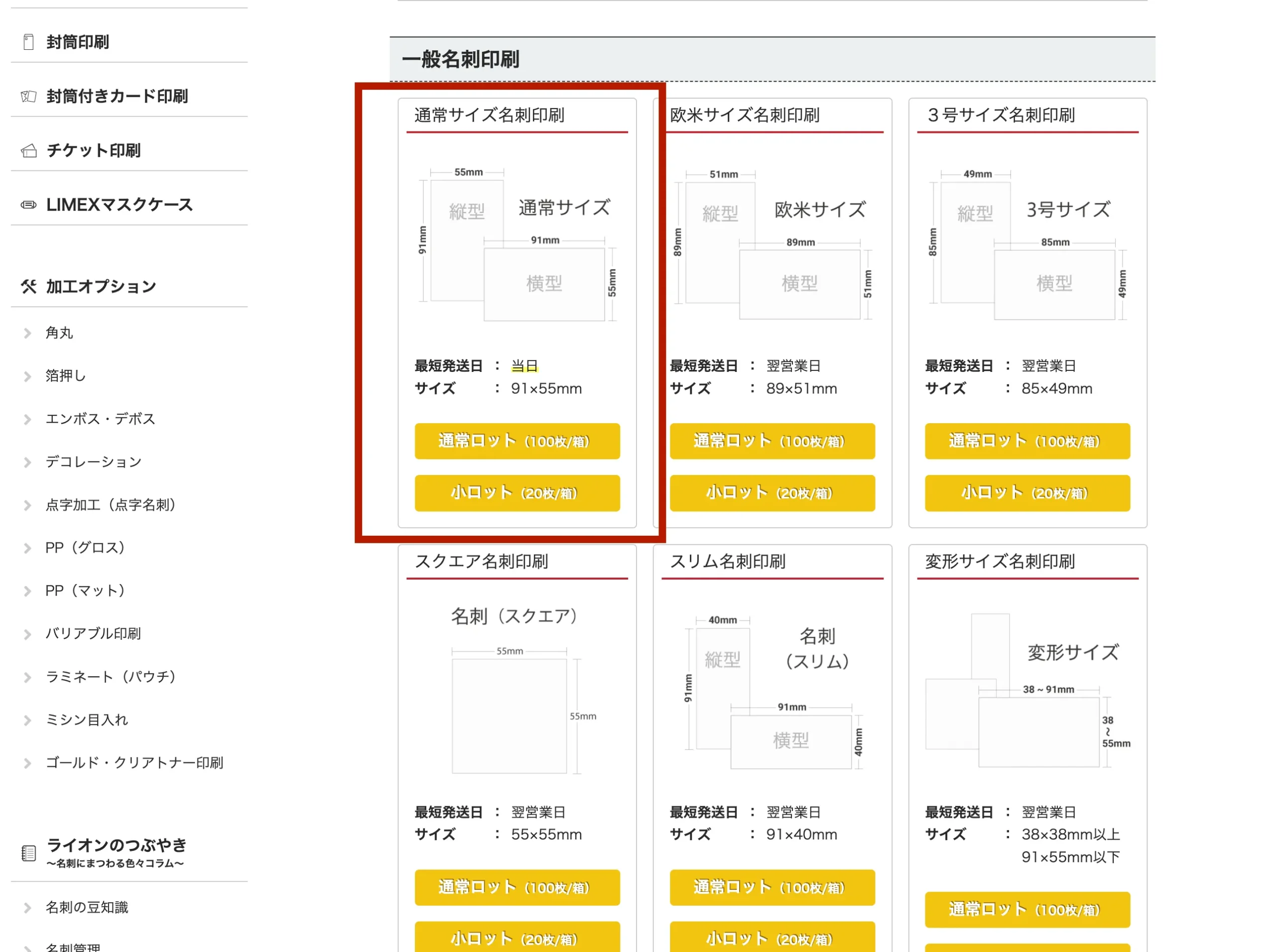Click the Lion column notebook icon
1275x952 pixels.
coord(28,853)
